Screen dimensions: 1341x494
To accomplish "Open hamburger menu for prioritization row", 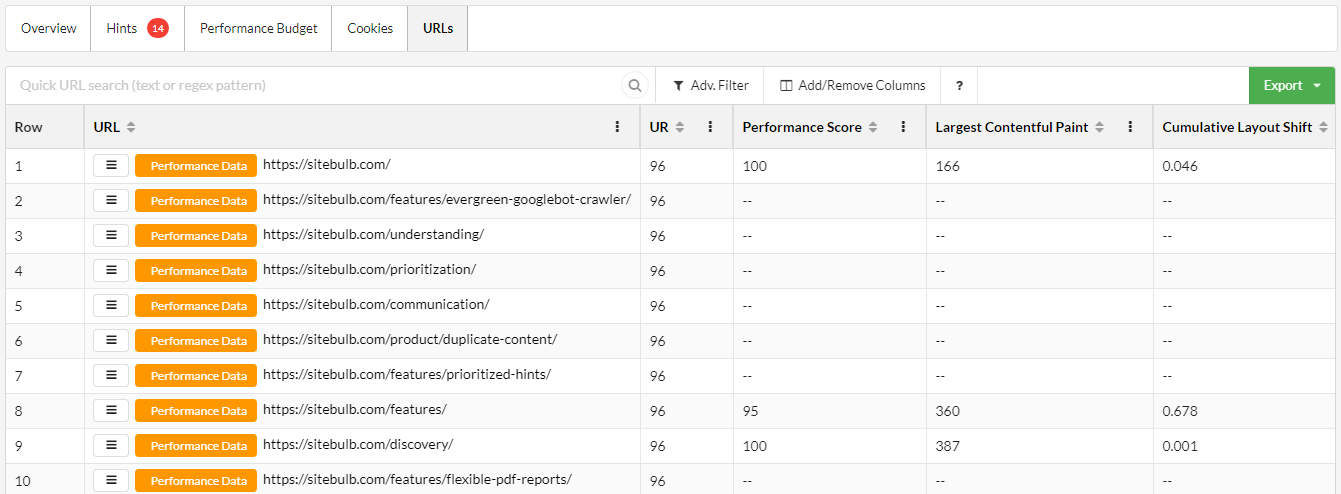I will pyautogui.click(x=111, y=271).
